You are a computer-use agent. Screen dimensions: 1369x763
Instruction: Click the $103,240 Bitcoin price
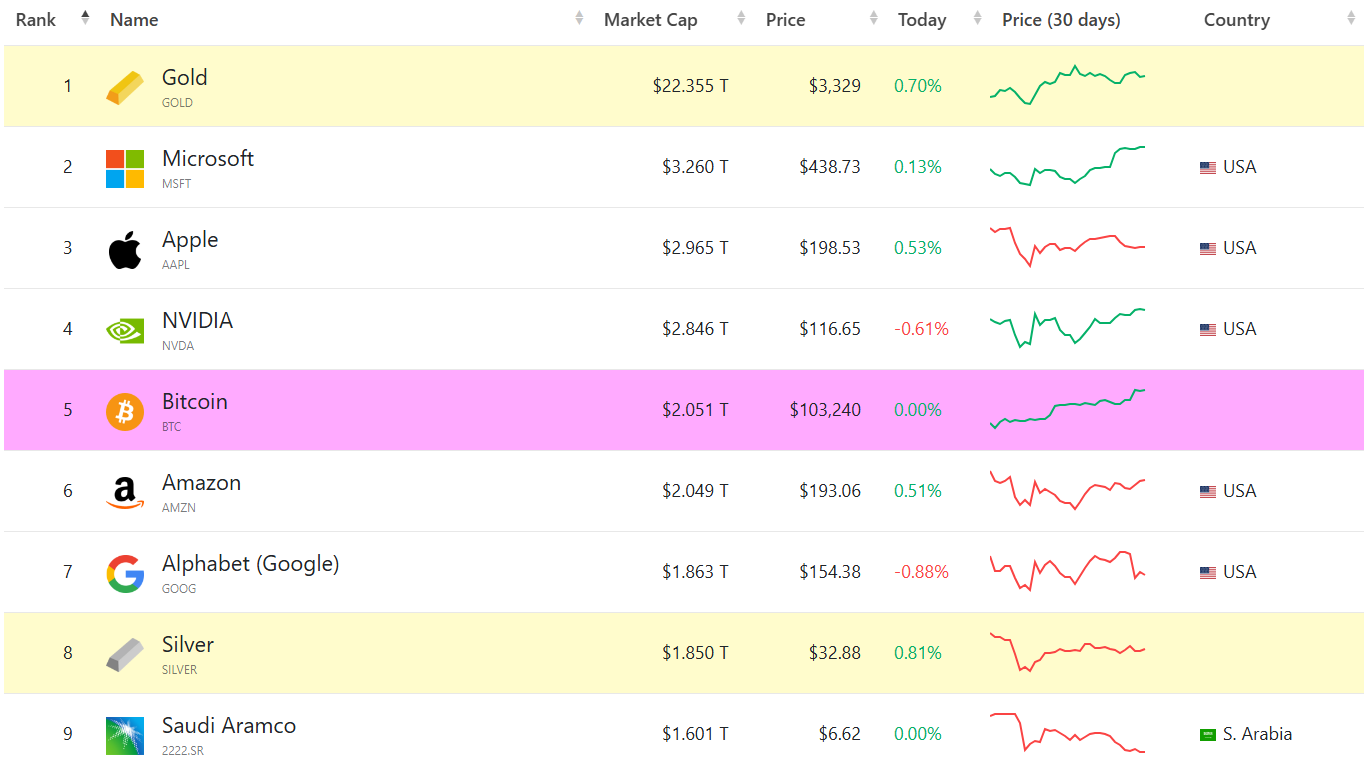point(825,410)
